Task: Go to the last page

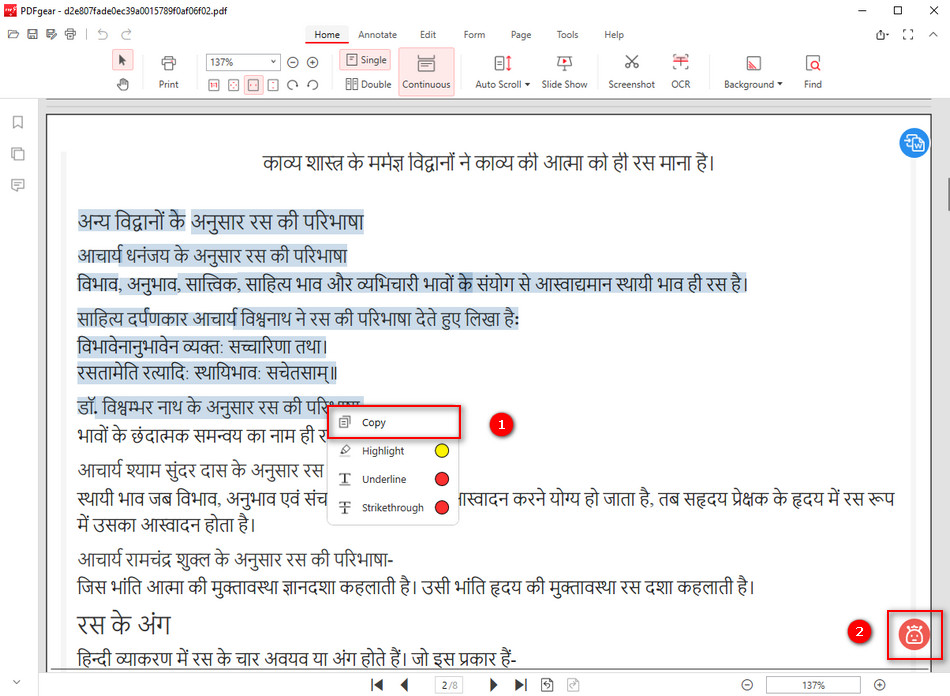Action: point(520,684)
